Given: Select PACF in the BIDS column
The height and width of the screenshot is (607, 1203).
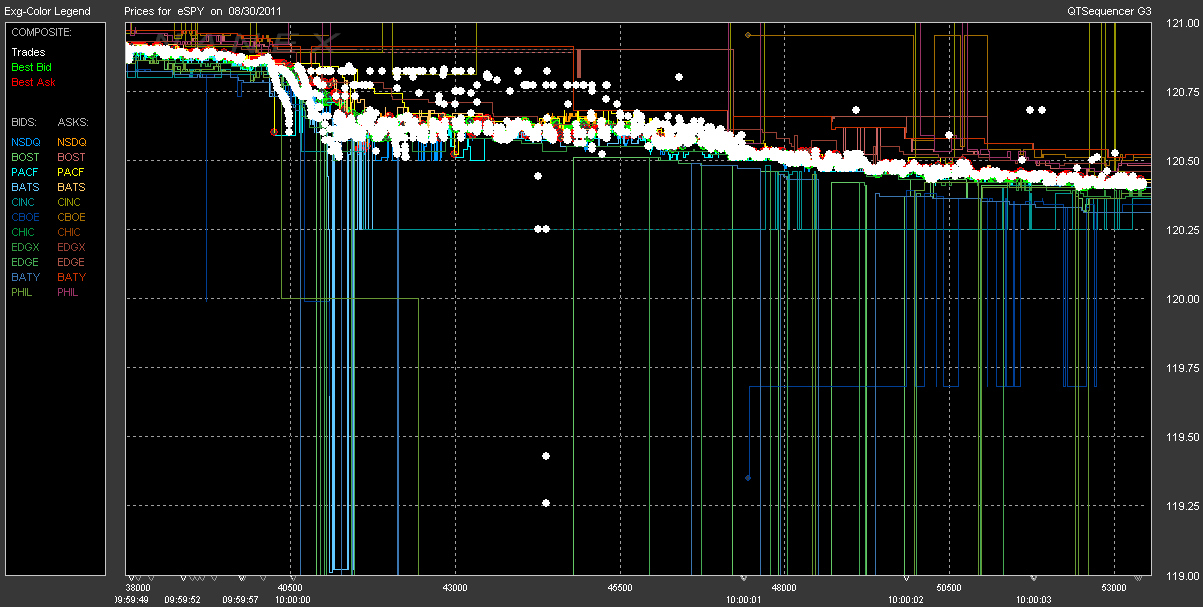Looking at the screenshot, I should [25, 172].
